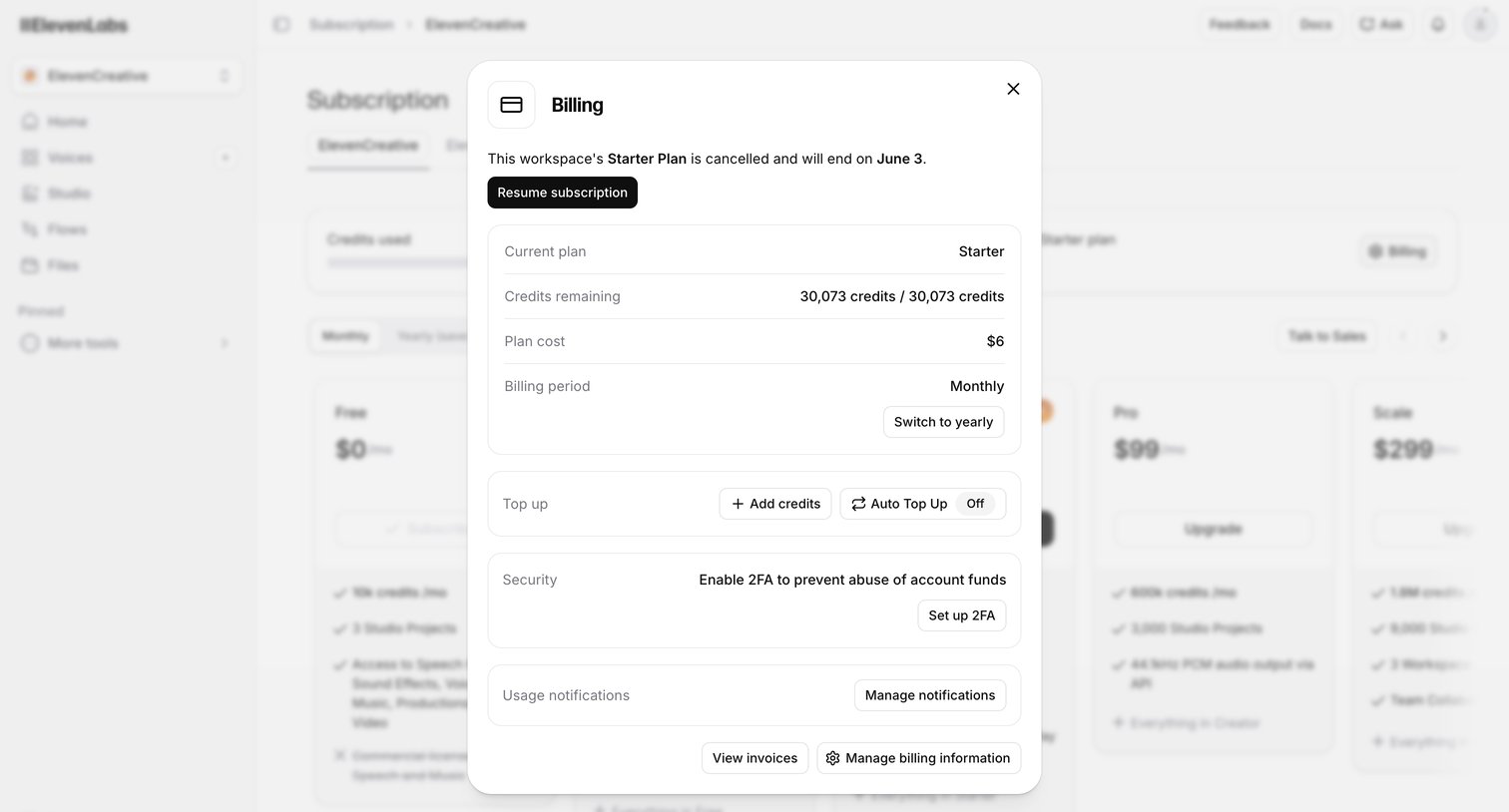Show next pricing plans arrow

click(x=1442, y=336)
